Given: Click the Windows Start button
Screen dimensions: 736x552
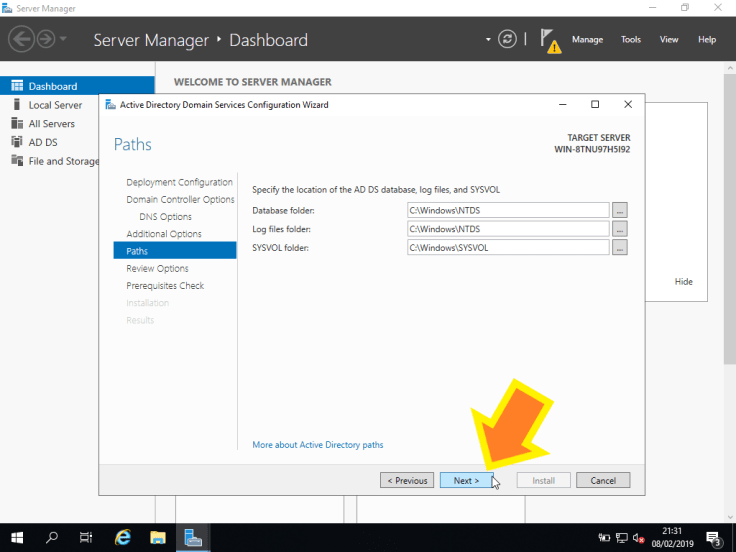Looking at the screenshot, I should pos(18,537).
